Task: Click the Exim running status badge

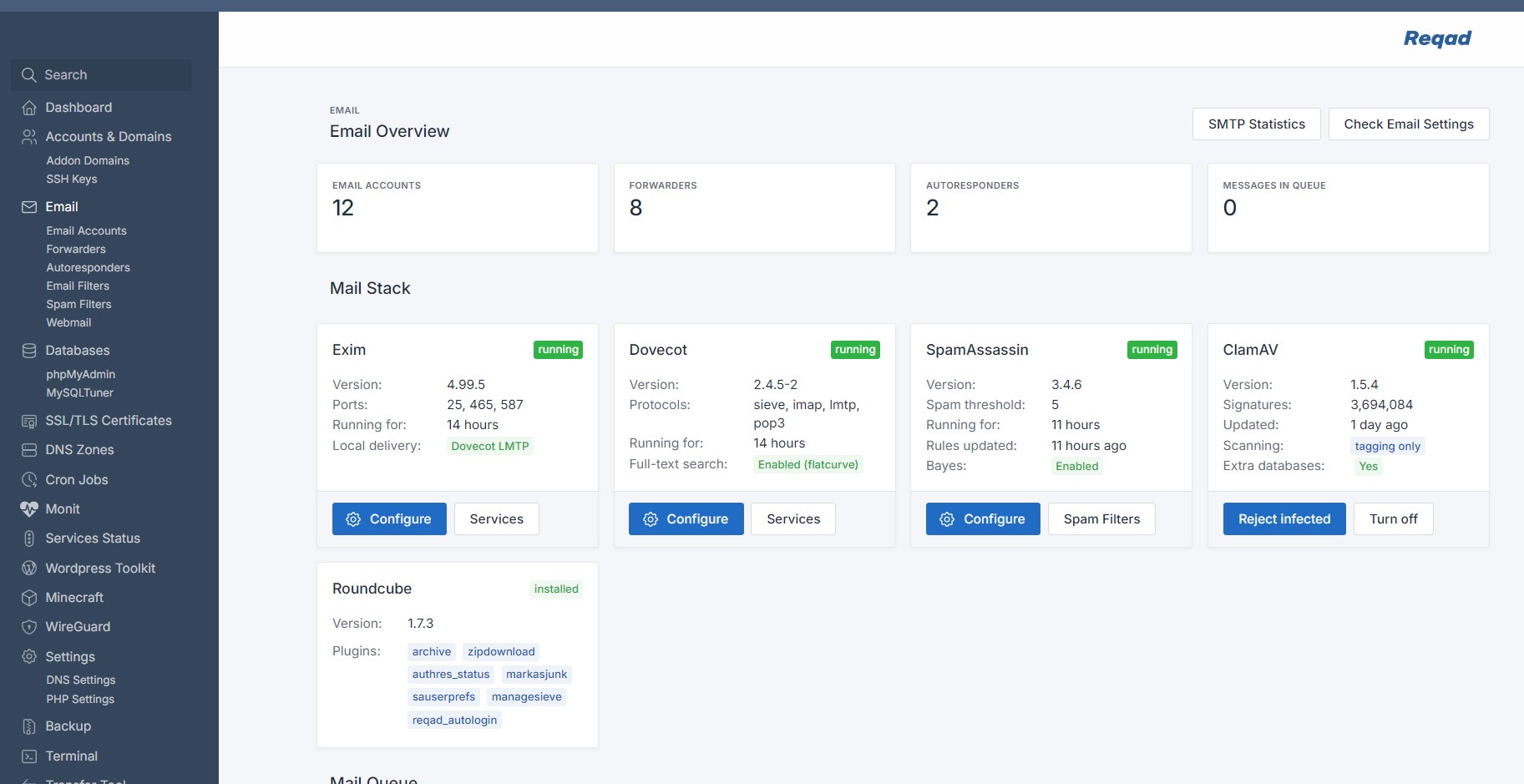Action: coord(559,350)
